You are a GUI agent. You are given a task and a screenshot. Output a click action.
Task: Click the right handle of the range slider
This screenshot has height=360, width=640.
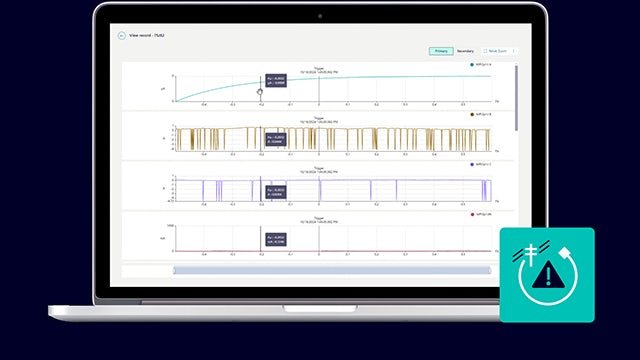pos(489,270)
